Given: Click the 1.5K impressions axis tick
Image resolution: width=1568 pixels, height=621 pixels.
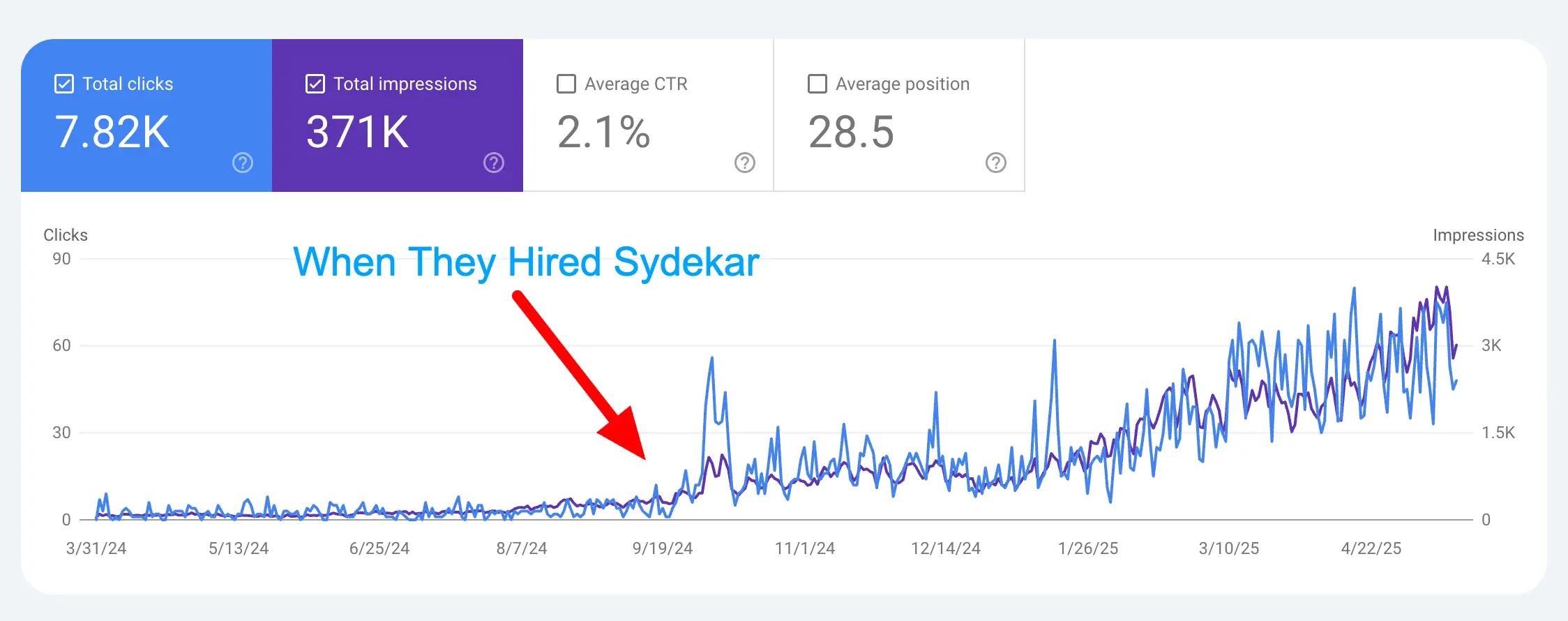Looking at the screenshot, I should tap(1498, 433).
